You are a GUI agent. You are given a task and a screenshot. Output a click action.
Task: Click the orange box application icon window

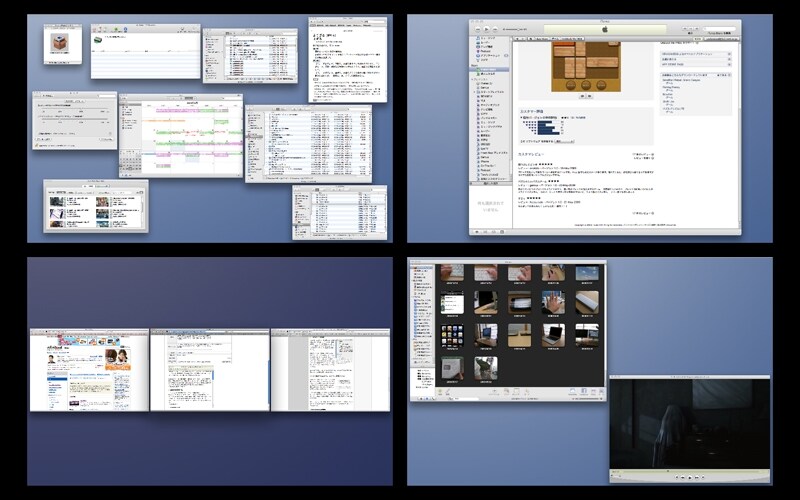pos(62,47)
